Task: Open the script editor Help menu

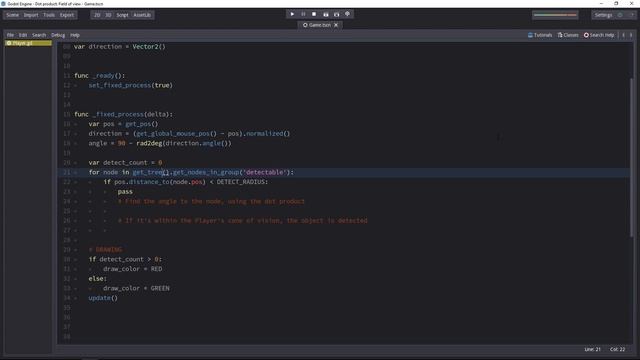Action: (75, 35)
